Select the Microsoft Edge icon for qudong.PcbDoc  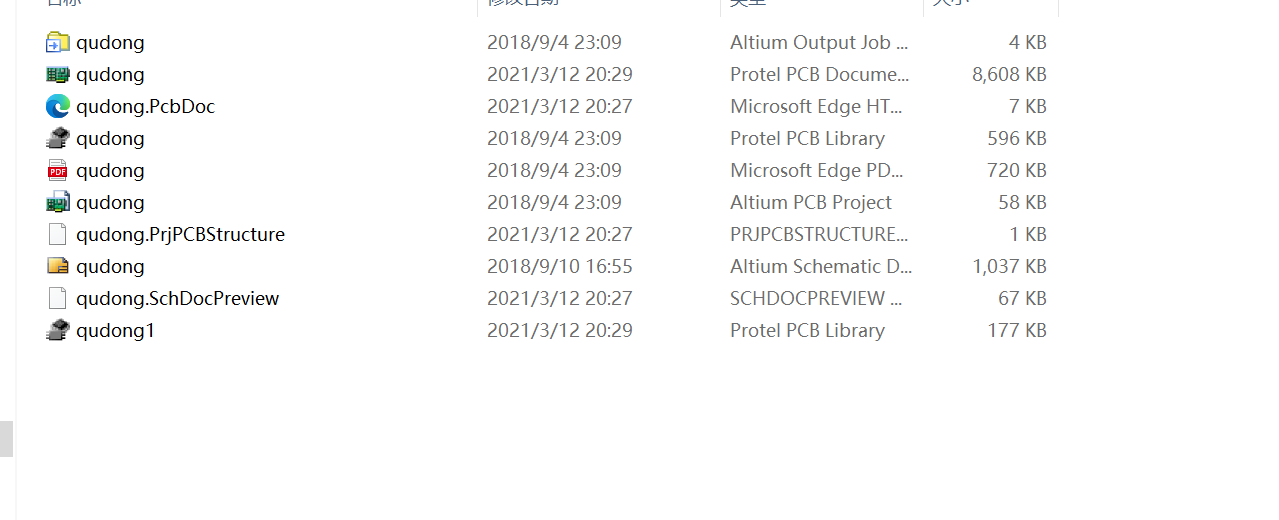point(58,106)
